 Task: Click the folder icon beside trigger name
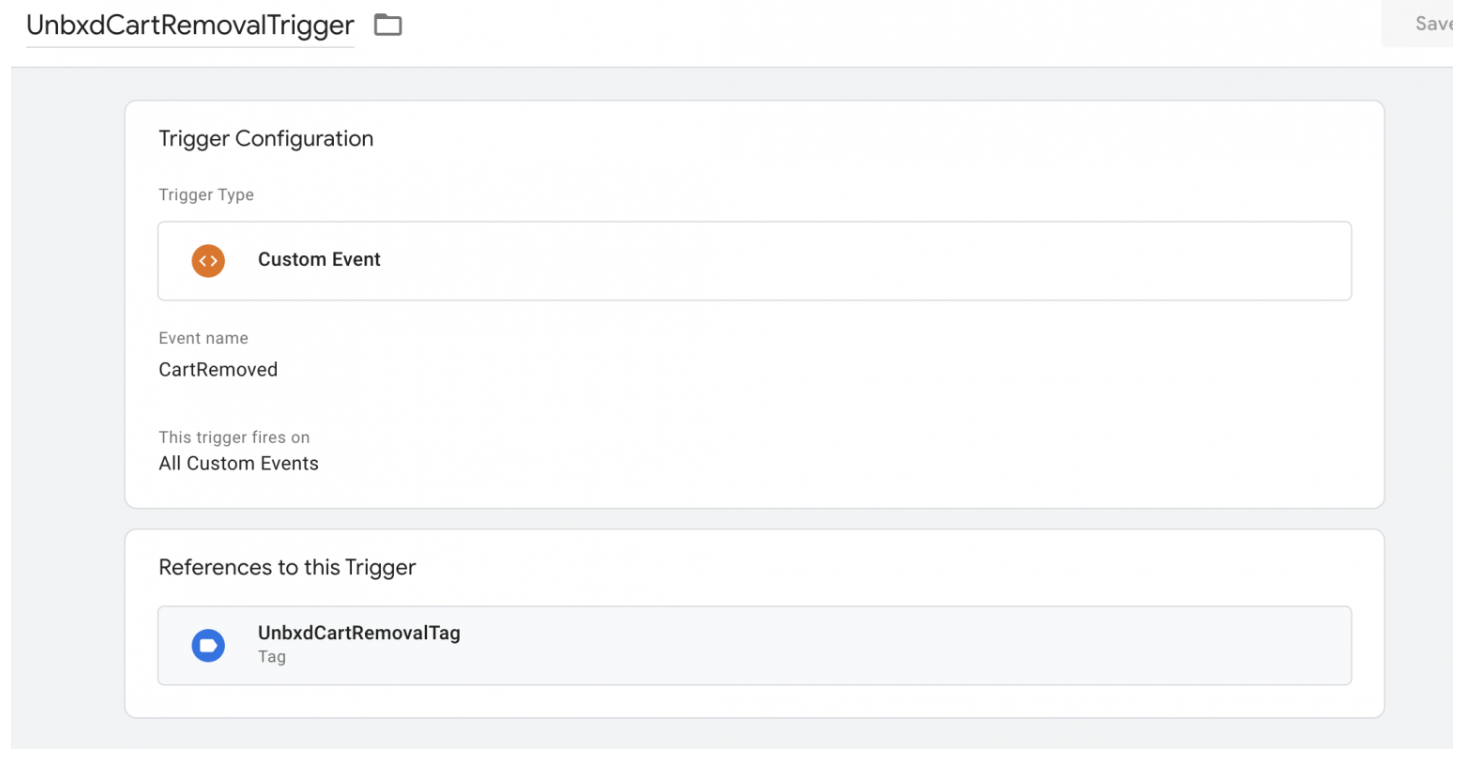point(388,25)
